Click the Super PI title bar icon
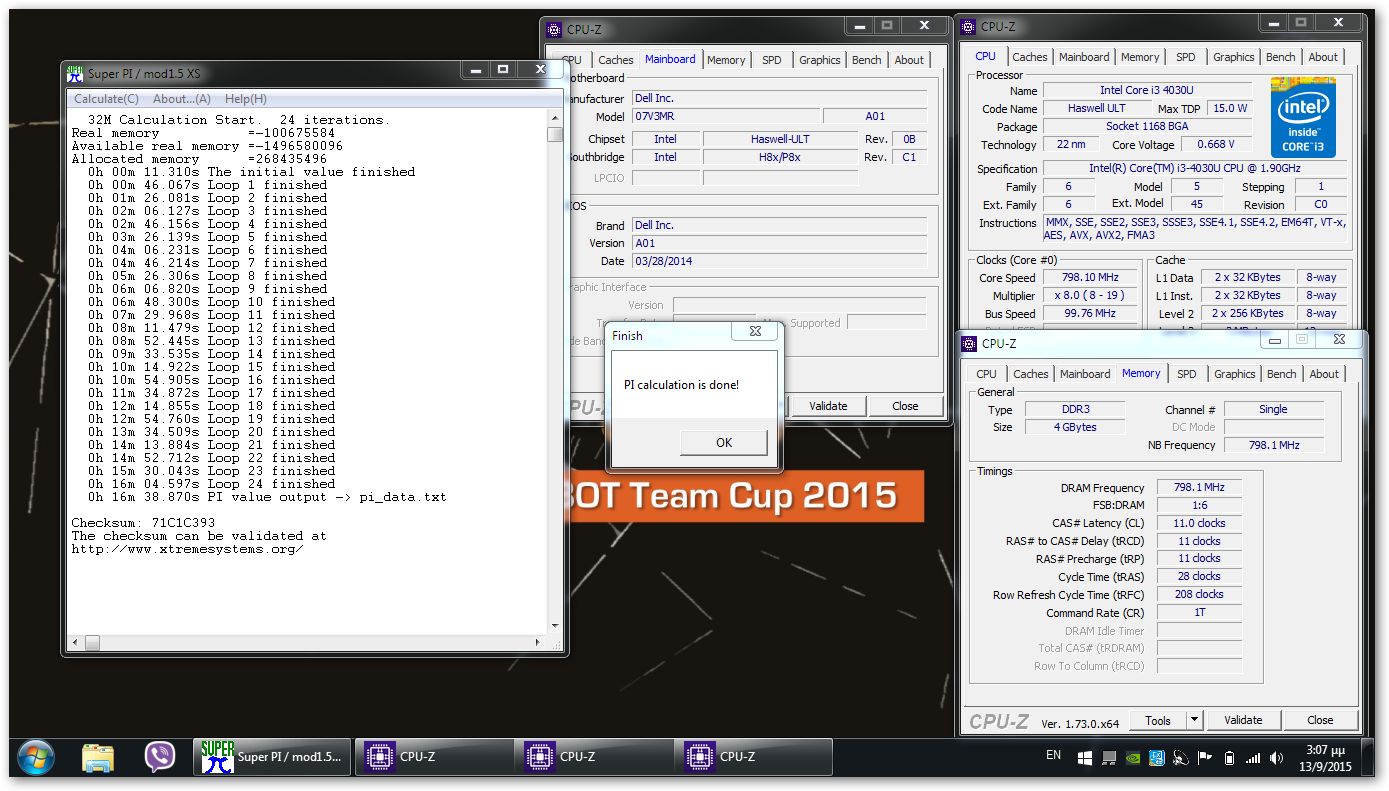The width and height of the screenshot is (1389, 791). tap(75, 73)
